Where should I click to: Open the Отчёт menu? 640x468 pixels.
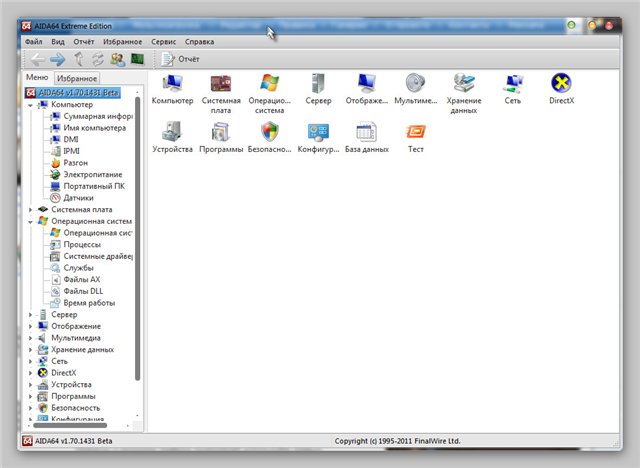(84, 42)
